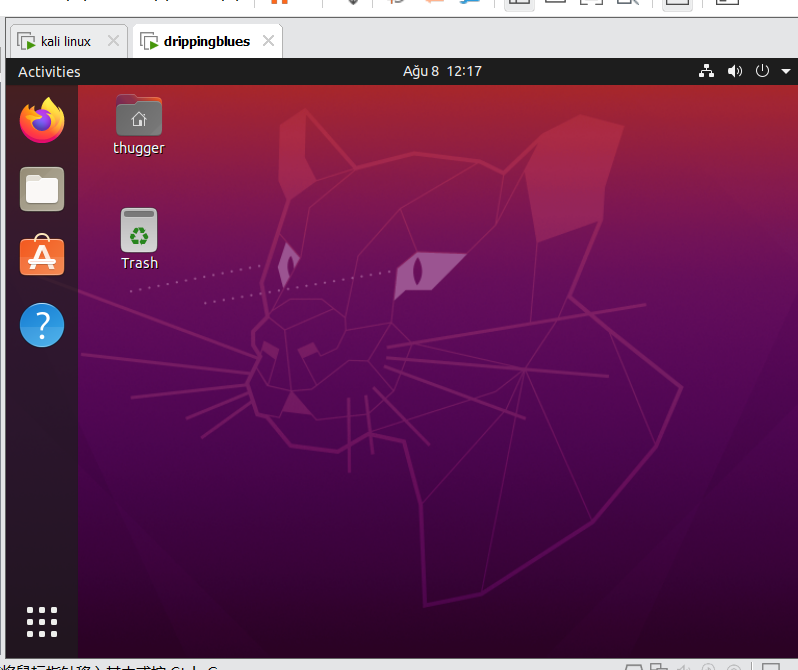The height and width of the screenshot is (670, 798).
Task: Open the Help icon in the dock
Action: pyautogui.click(x=42, y=325)
